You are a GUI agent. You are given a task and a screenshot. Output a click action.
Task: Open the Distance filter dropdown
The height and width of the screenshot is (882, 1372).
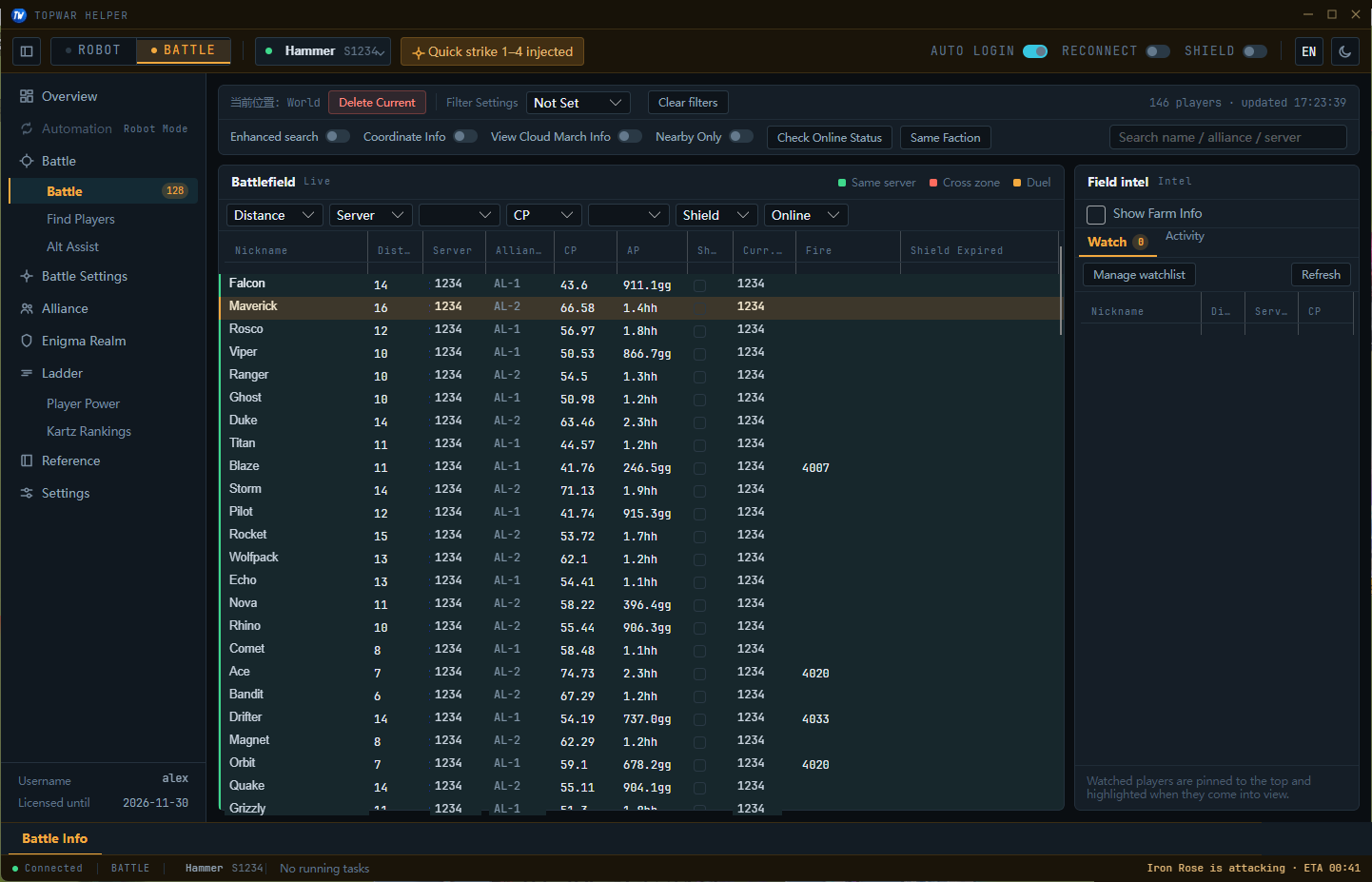coord(275,215)
